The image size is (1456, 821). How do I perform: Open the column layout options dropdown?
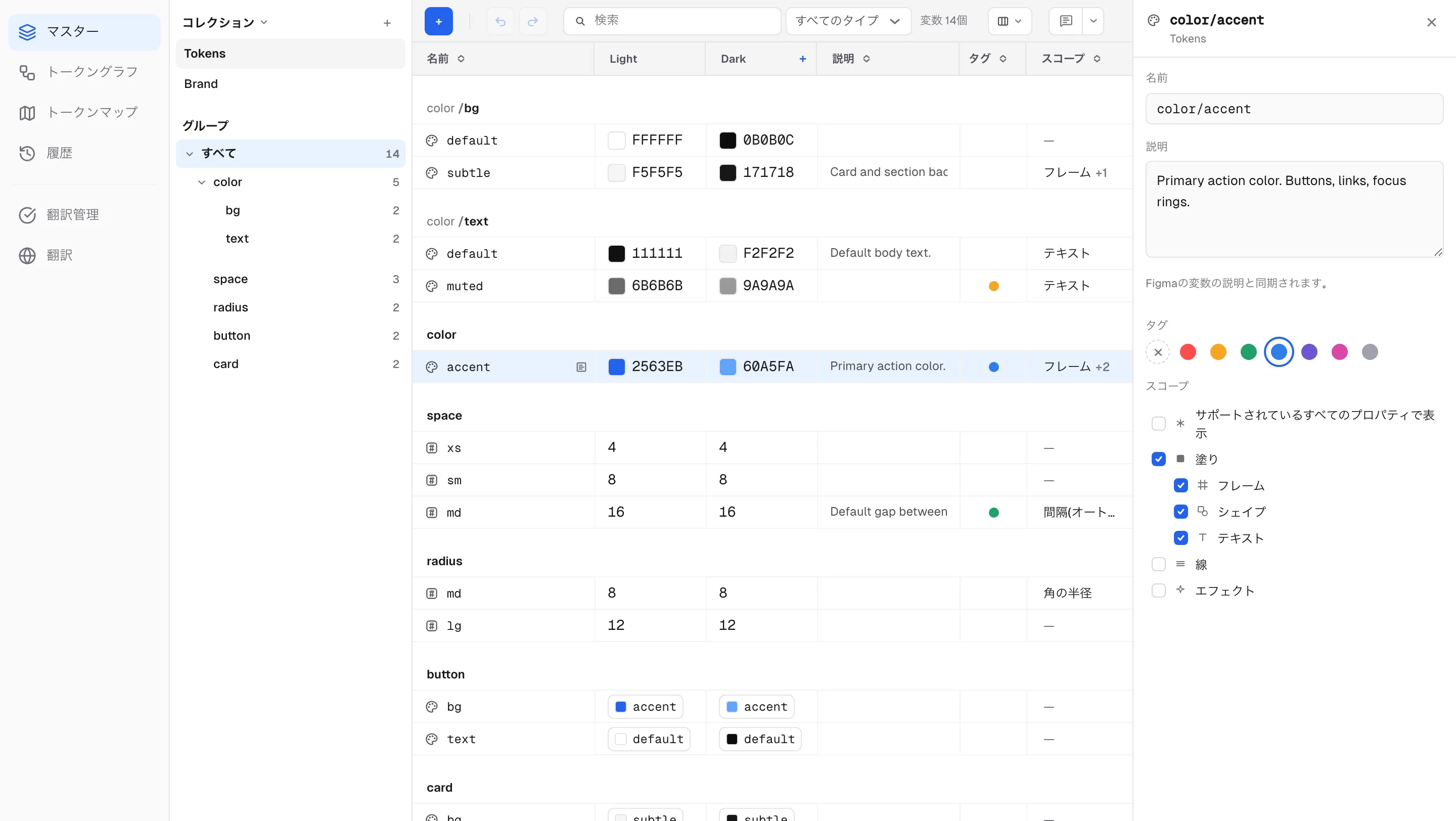point(1010,21)
